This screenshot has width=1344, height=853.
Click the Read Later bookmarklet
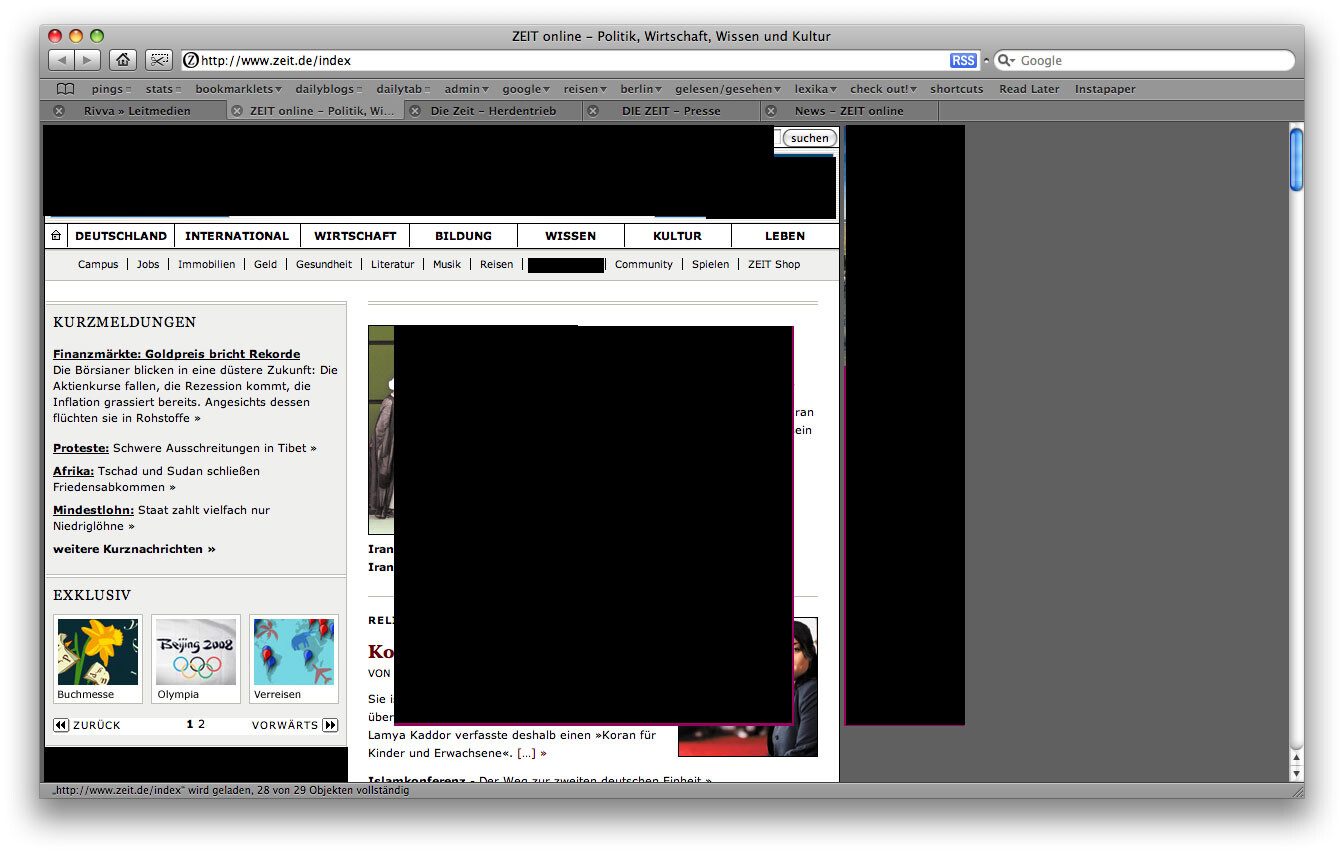pyautogui.click(x=1029, y=89)
